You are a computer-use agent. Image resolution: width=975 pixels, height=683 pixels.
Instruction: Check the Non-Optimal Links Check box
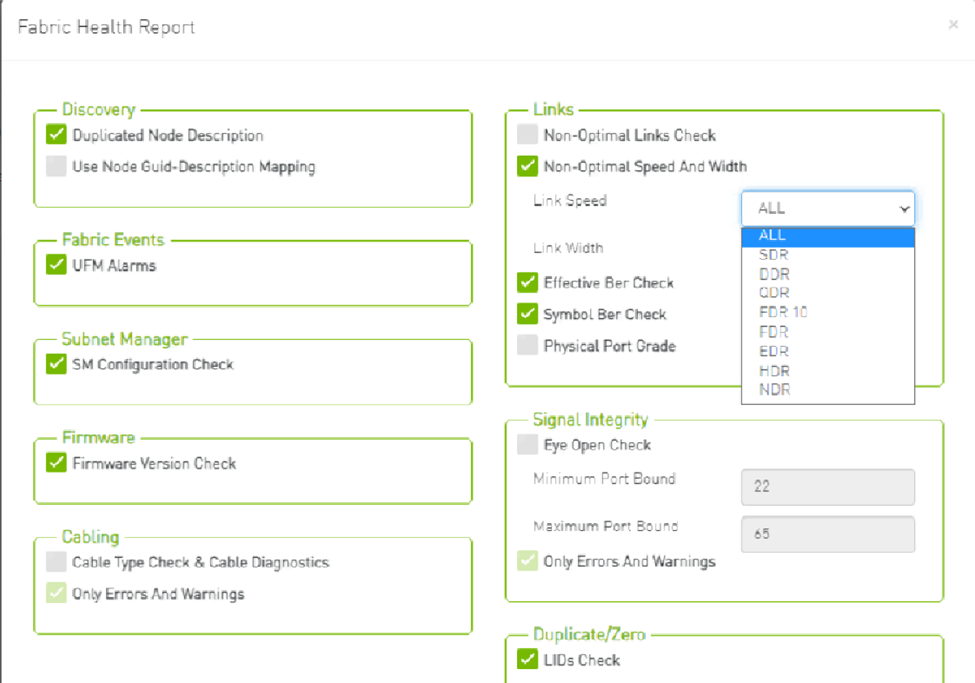527,135
